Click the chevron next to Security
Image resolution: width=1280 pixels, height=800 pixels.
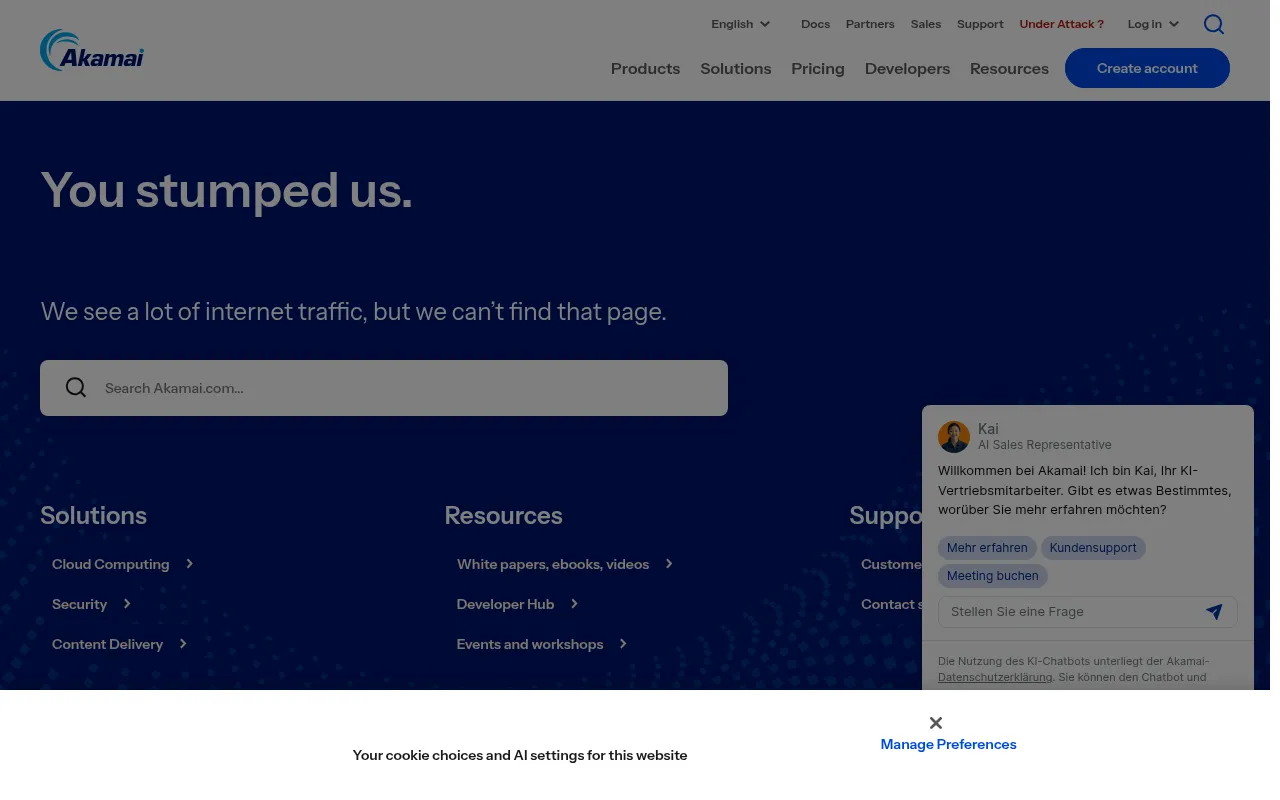(127, 604)
